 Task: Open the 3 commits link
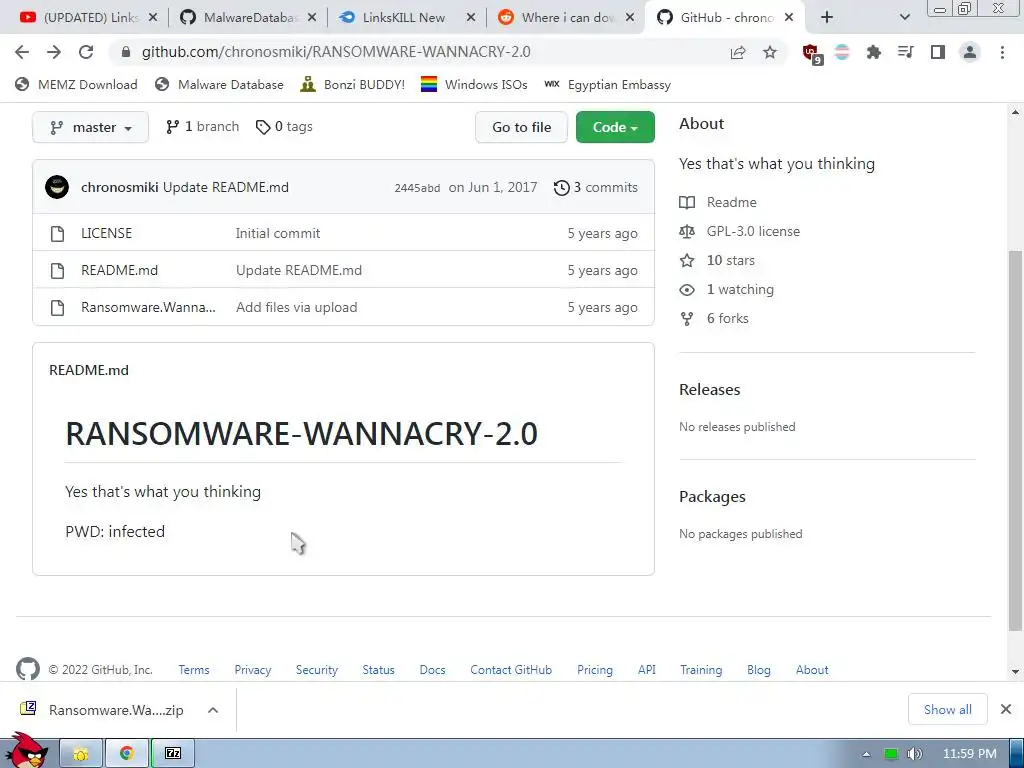(596, 187)
